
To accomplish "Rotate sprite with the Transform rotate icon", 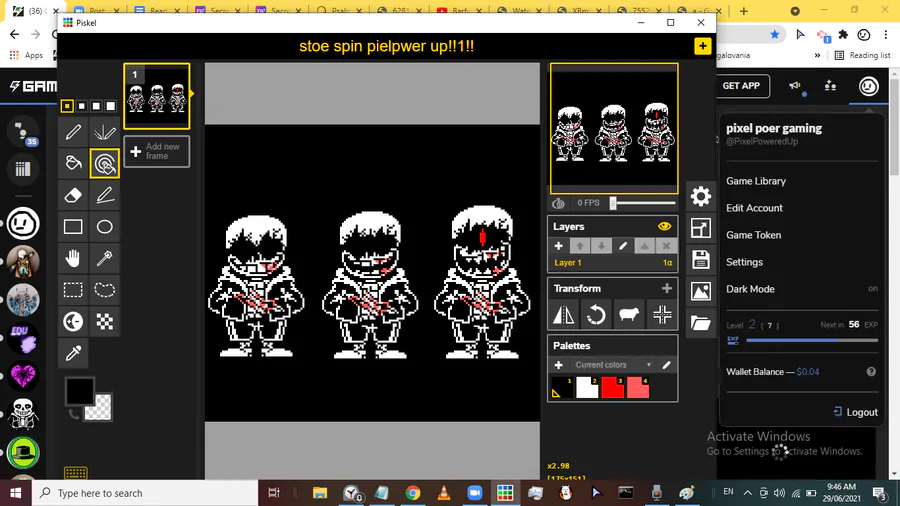I will 596,314.
